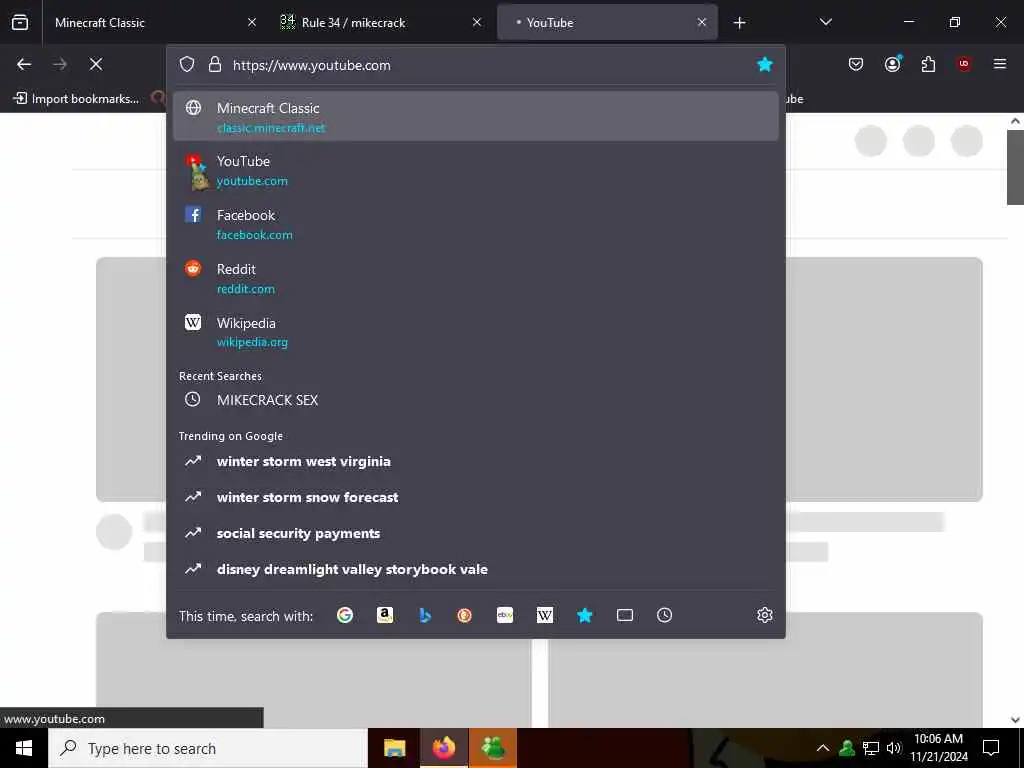The width and height of the screenshot is (1024, 768).
Task: Search with Google this time
Action: pos(345,615)
